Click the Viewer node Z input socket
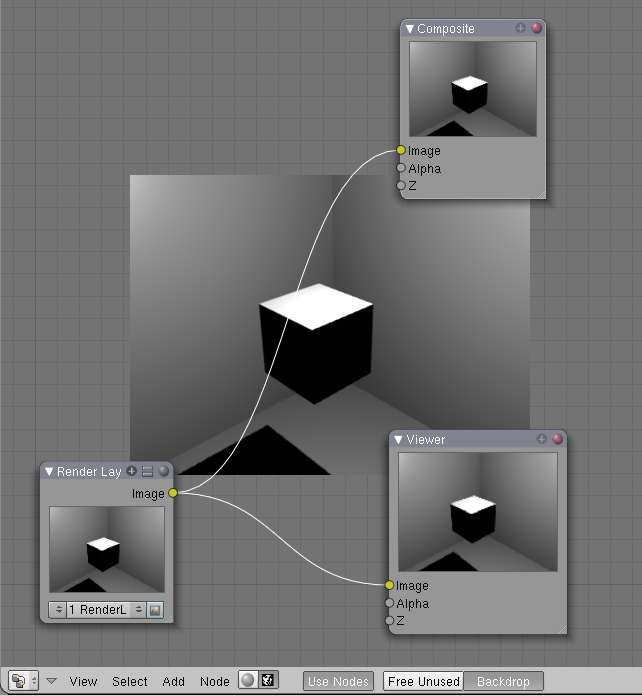 pos(389,620)
